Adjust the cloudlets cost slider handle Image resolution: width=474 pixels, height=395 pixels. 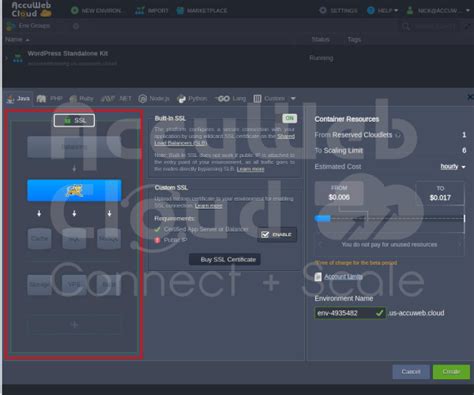[322, 218]
